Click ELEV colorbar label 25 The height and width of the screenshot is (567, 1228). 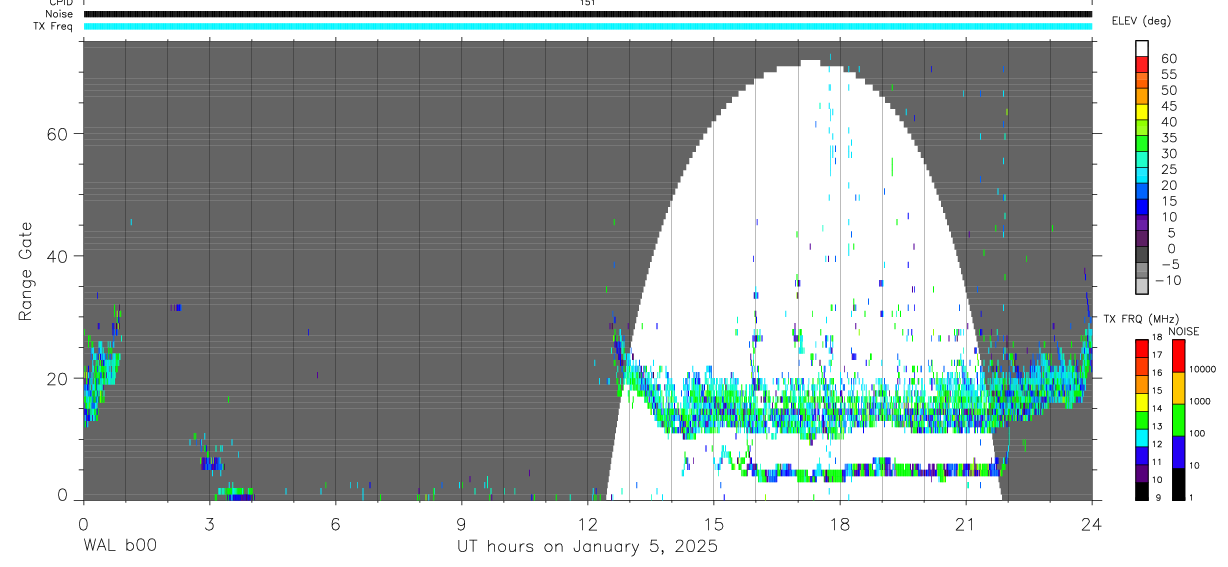pos(1168,170)
